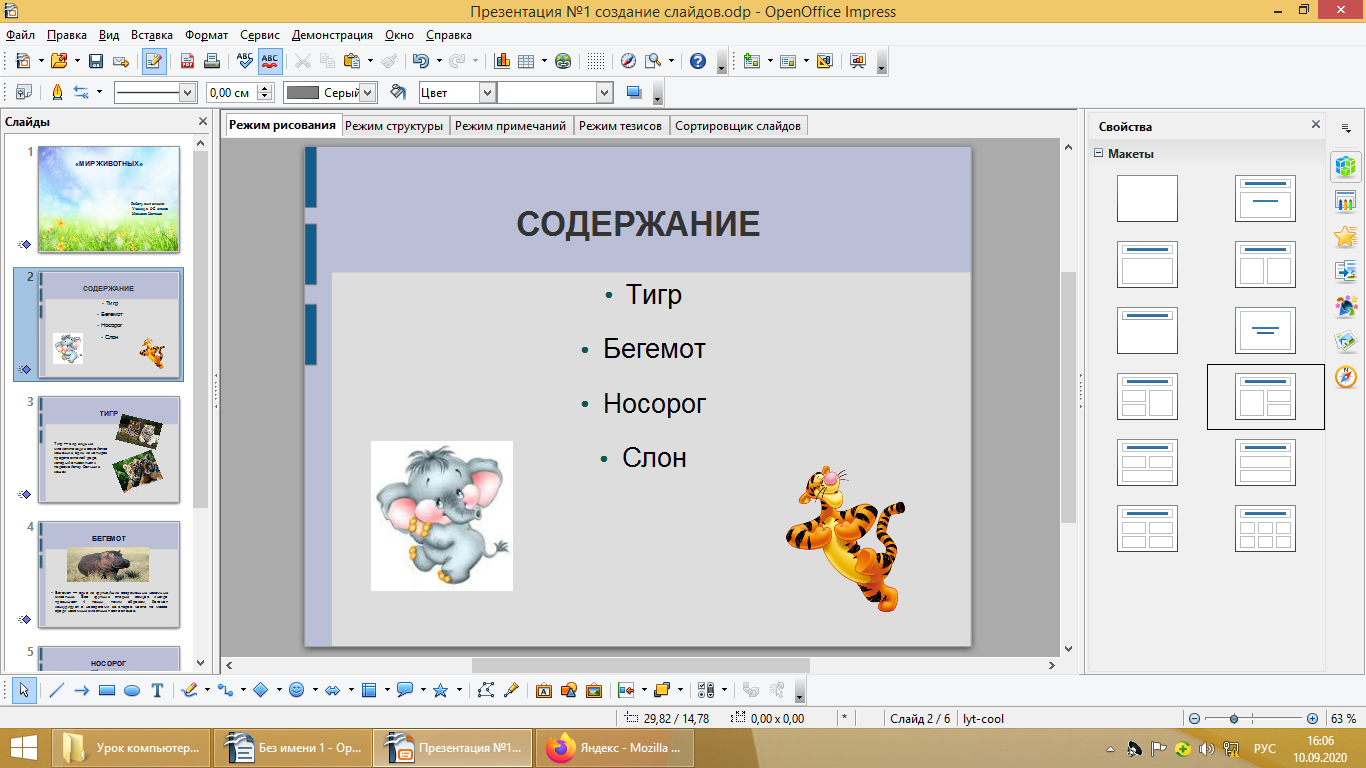The width and height of the screenshot is (1366, 768).
Task: Open OpenOffice Help question mark
Action: click(698, 61)
